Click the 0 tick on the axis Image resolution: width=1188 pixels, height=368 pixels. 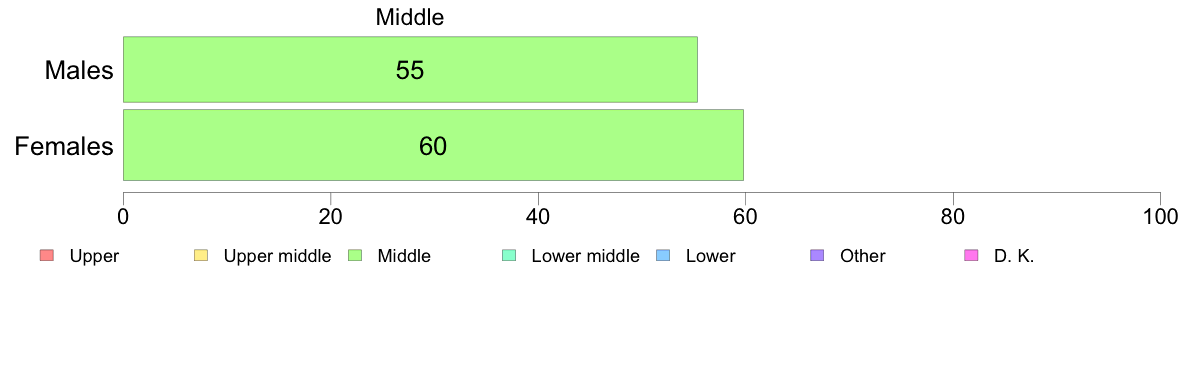pyautogui.click(x=123, y=217)
